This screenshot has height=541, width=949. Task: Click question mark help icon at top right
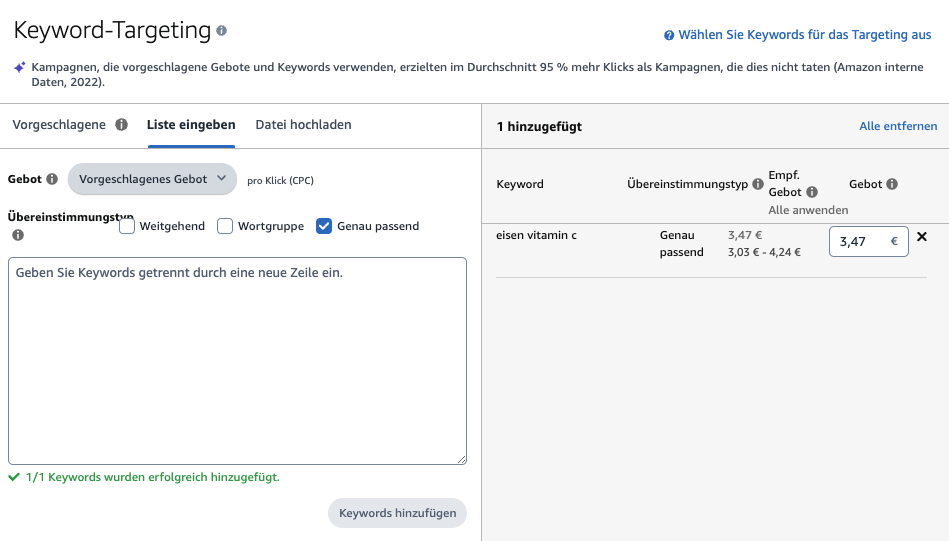(669, 35)
